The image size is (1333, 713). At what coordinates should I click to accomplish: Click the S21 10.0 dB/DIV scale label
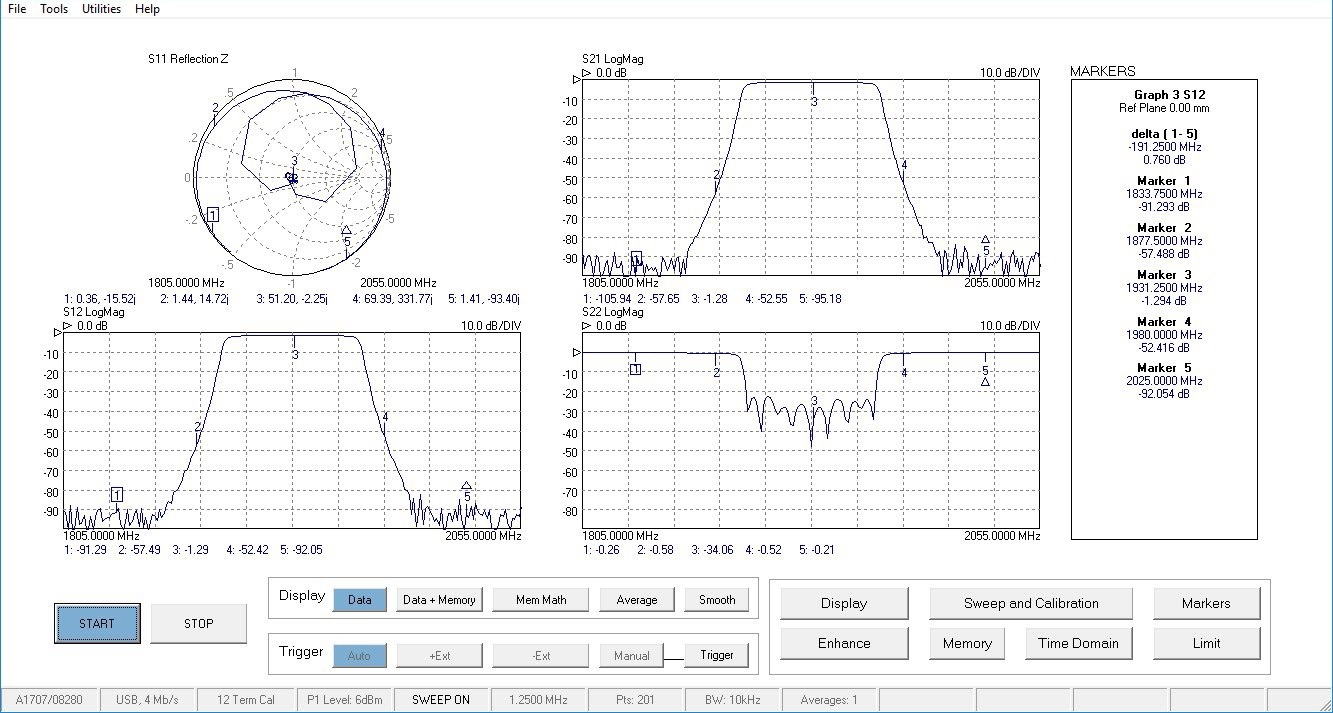click(x=1010, y=73)
